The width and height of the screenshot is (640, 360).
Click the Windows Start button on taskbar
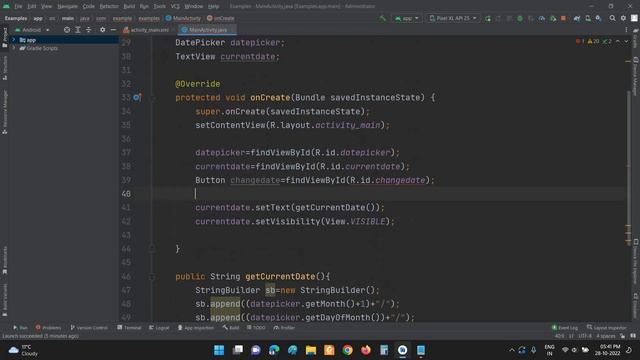pos(219,350)
